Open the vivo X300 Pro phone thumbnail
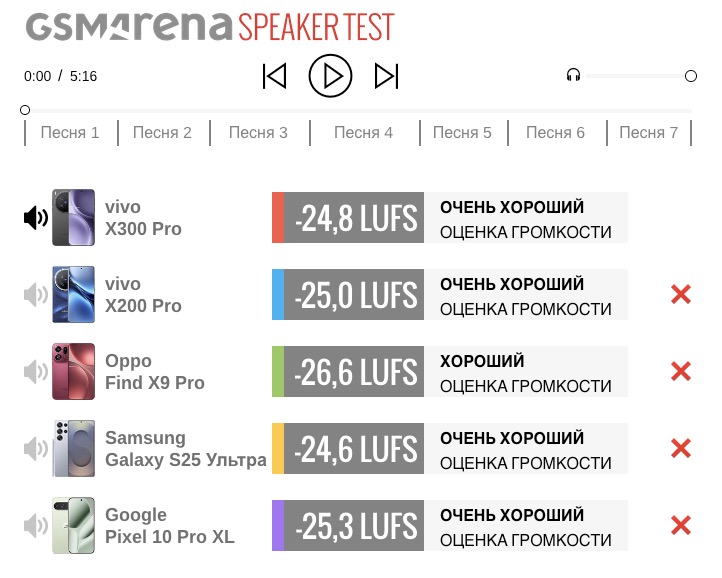Viewport: 722px width, 578px height. click(x=73, y=218)
